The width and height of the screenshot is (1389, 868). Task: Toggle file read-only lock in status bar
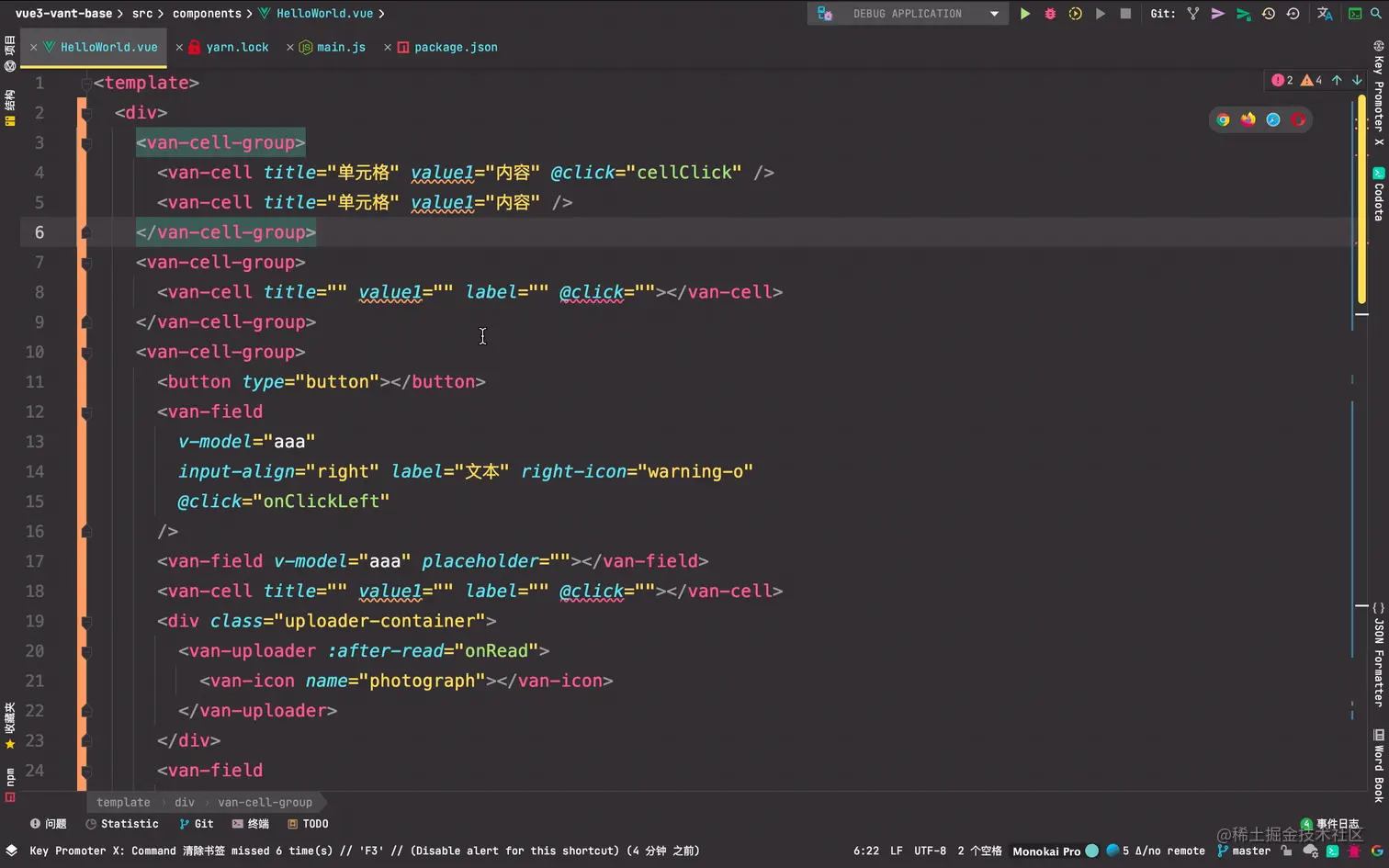pyautogui.click(x=1287, y=851)
